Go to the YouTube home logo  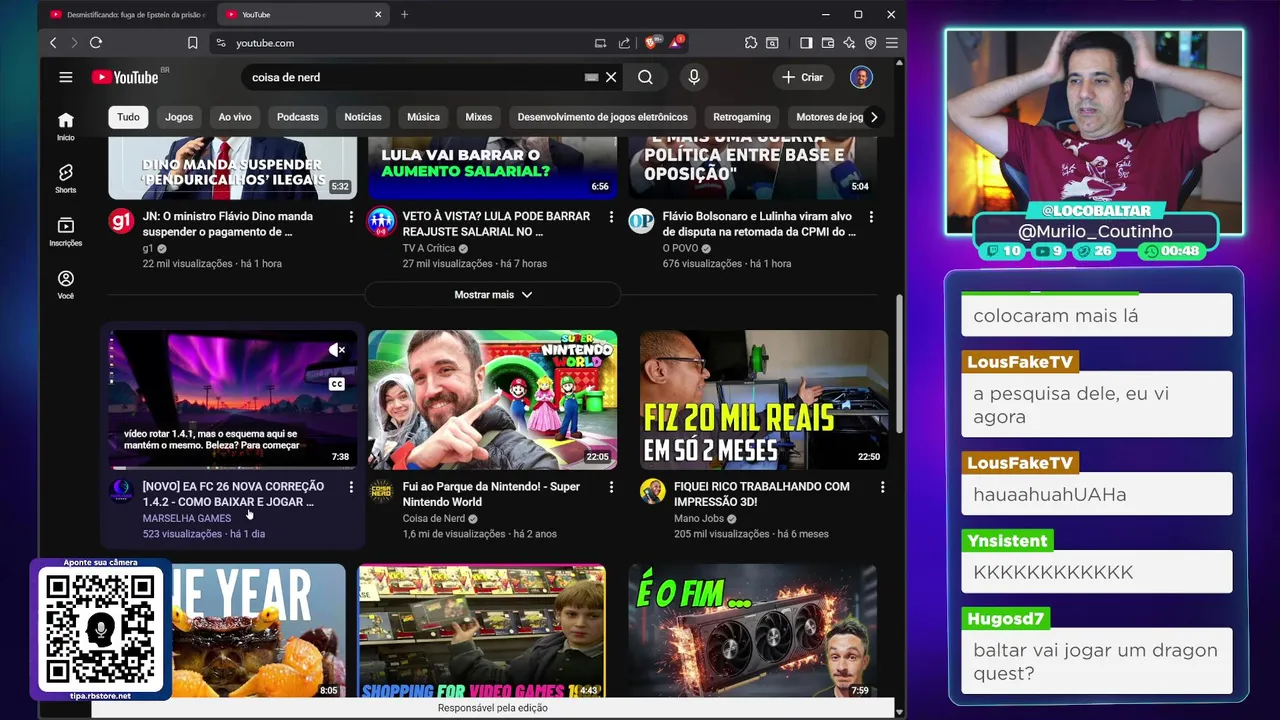125,77
